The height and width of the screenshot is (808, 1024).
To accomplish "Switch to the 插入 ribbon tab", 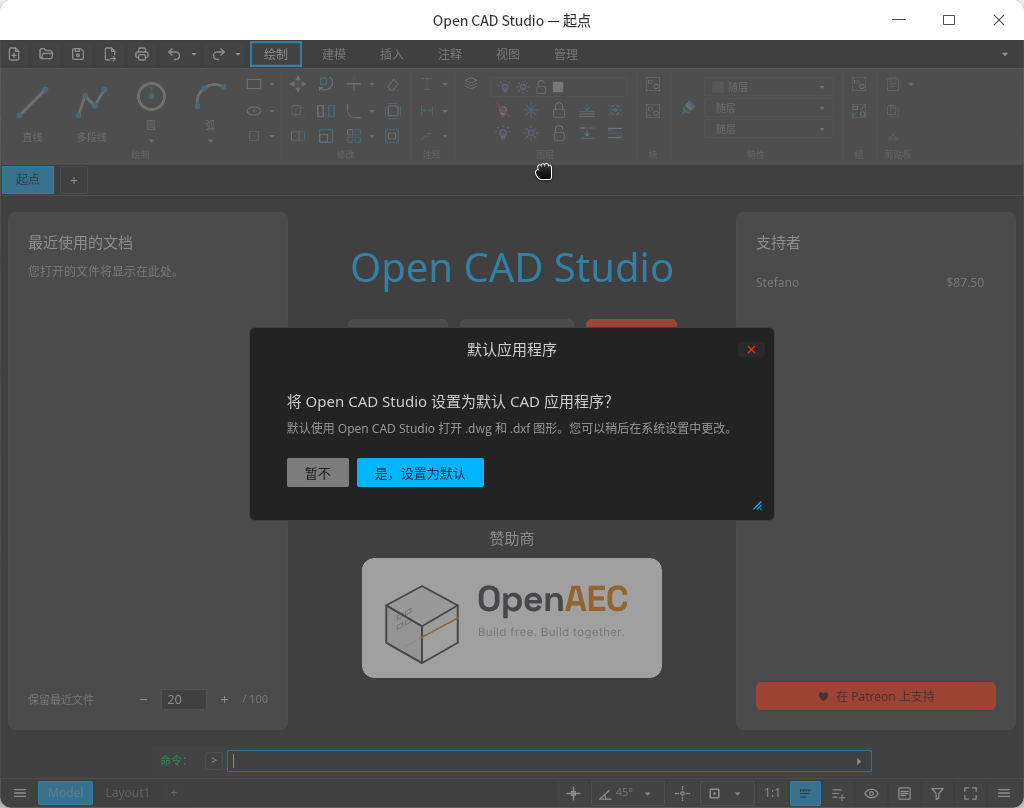I will (392, 54).
